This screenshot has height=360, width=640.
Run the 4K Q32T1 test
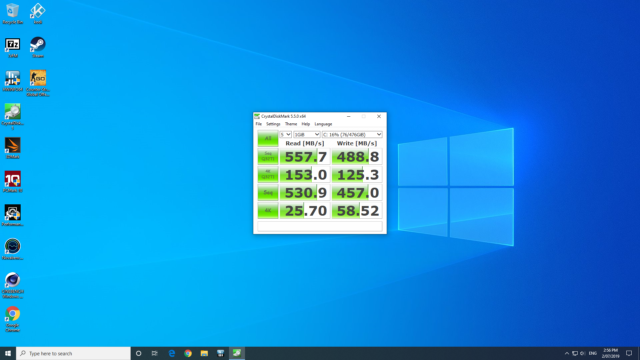(x=268, y=174)
